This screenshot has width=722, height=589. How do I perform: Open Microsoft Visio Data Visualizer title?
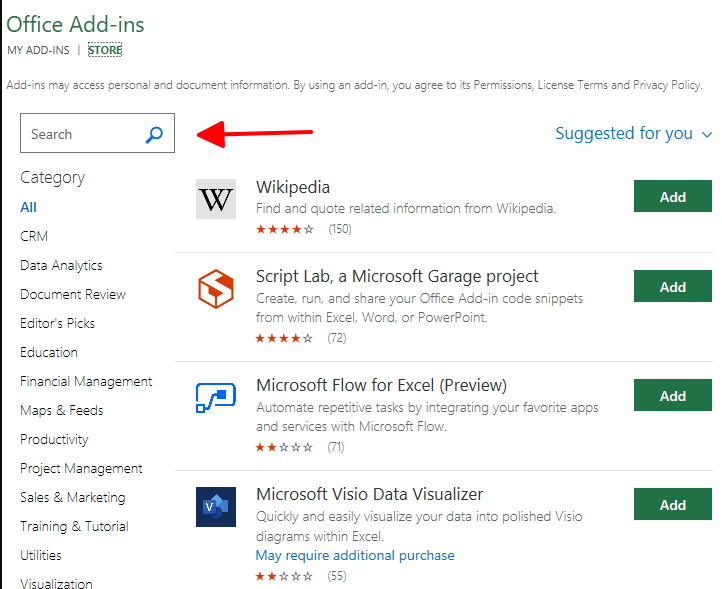tap(369, 494)
